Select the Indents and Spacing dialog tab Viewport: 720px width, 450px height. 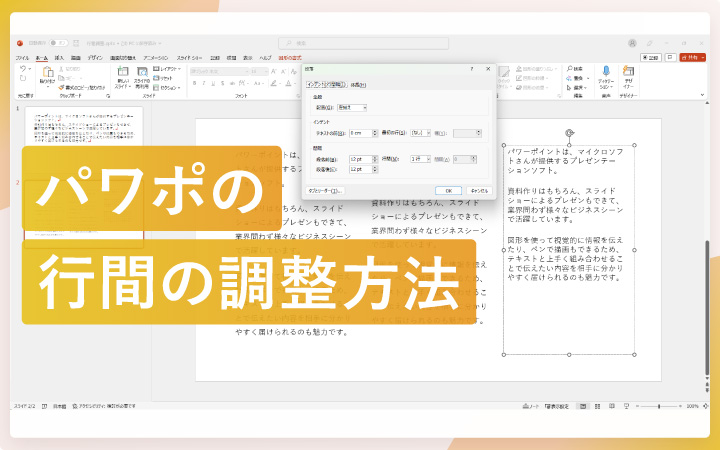(326, 85)
